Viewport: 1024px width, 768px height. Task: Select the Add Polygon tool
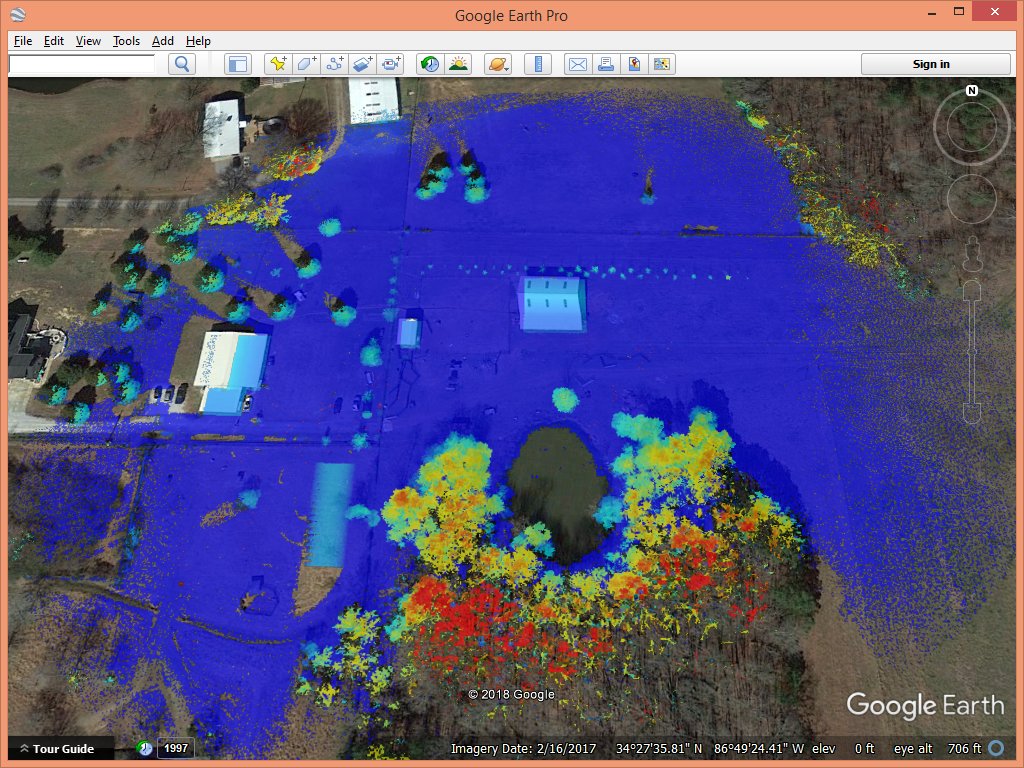click(x=306, y=64)
